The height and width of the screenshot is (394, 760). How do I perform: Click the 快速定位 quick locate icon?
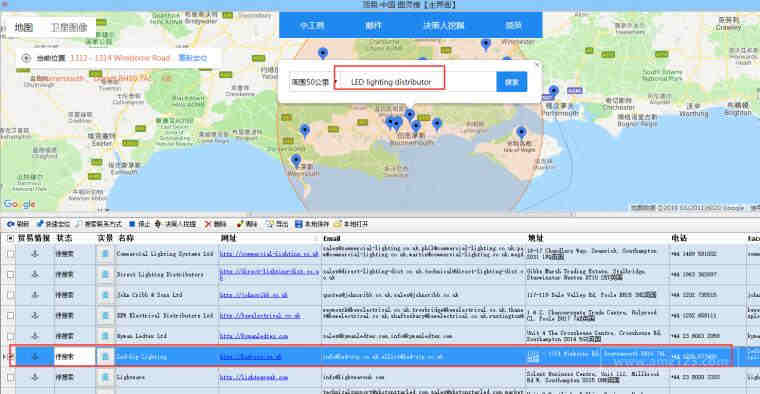click(40, 224)
